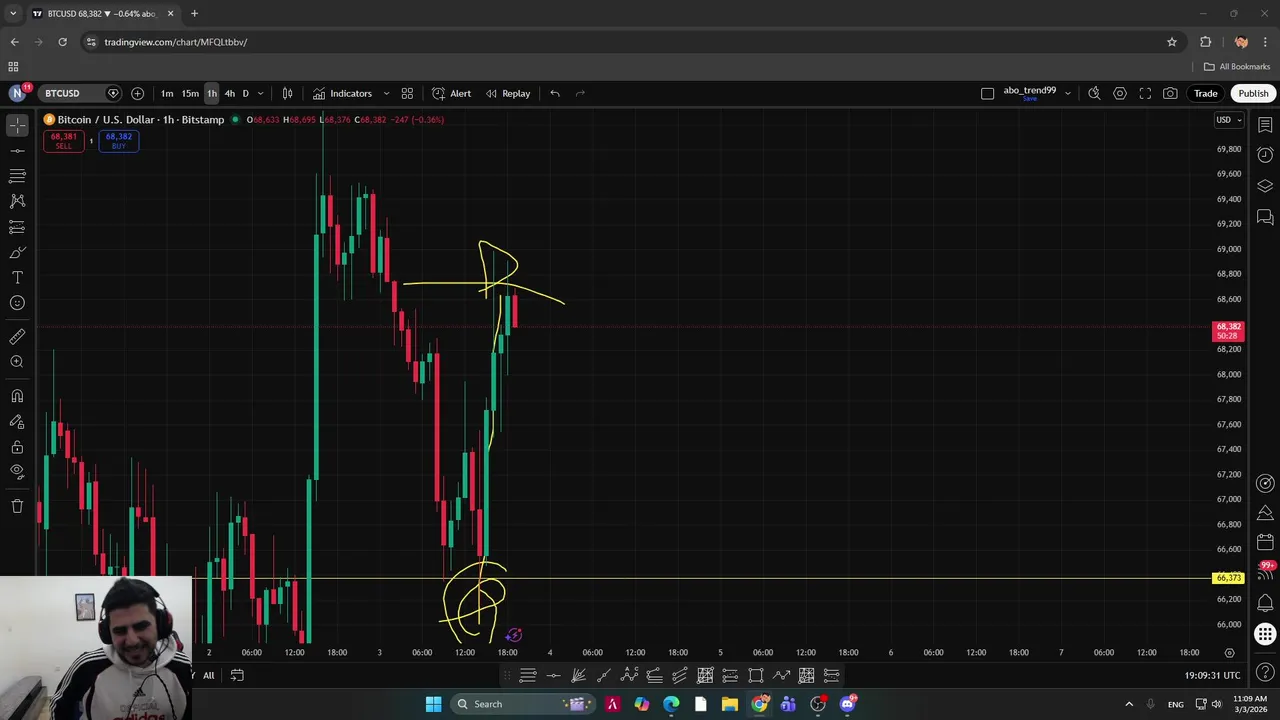Open forecasting and measurement tools

(17, 227)
